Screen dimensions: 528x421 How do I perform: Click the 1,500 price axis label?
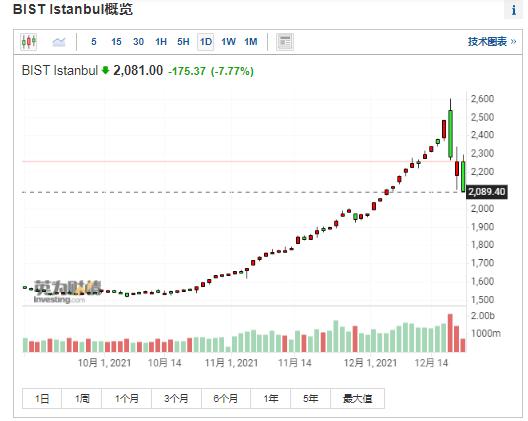[482, 299]
